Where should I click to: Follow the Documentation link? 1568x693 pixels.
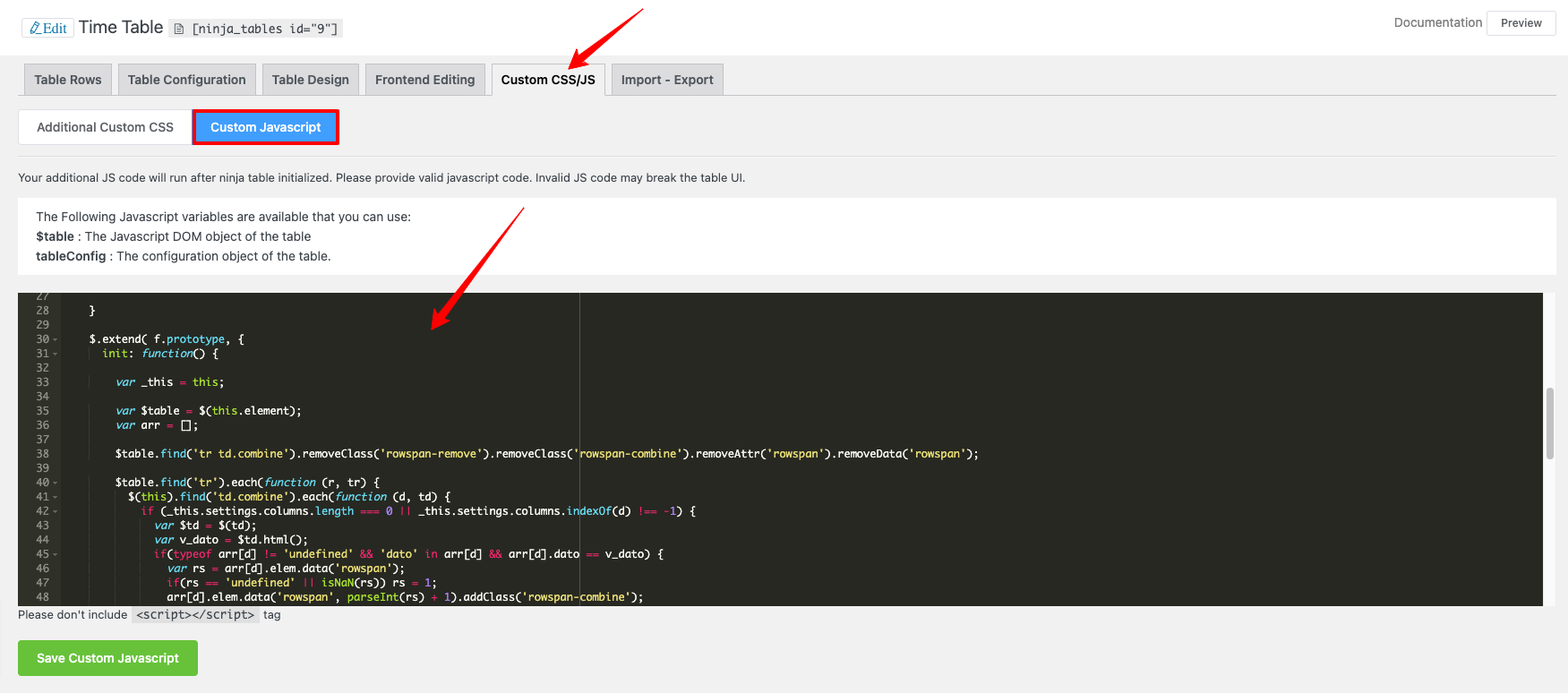[1437, 22]
